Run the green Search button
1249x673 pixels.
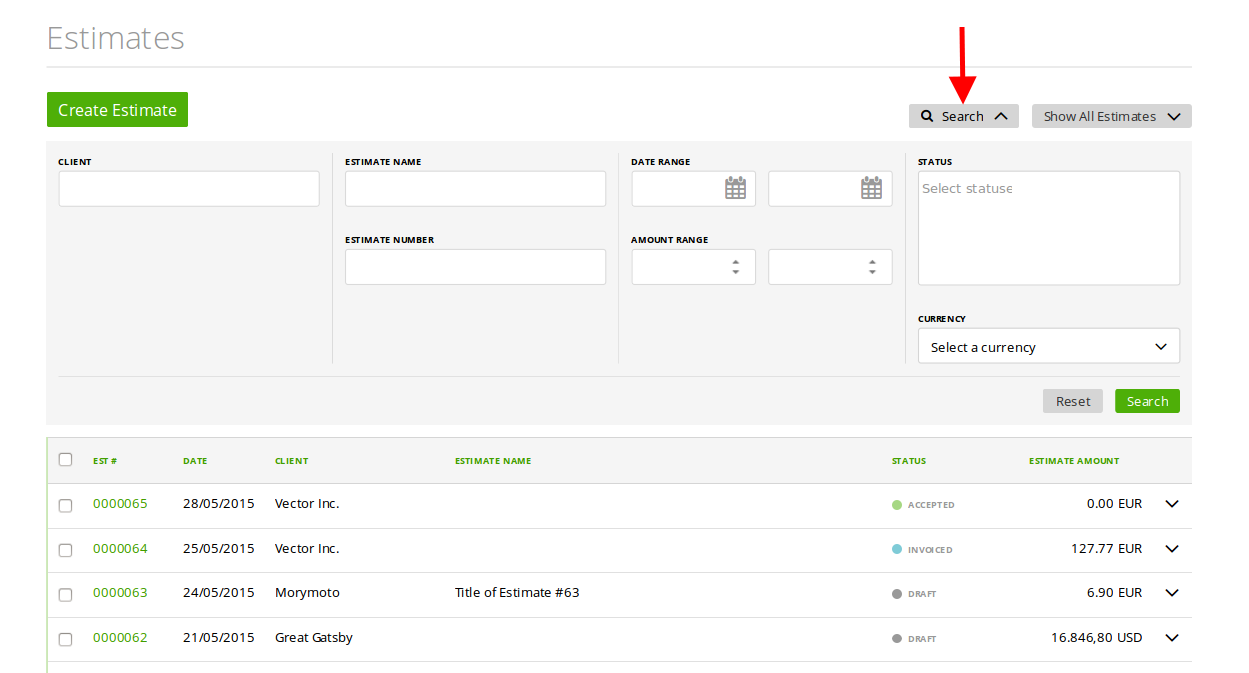pyautogui.click(x=1147, y=401)
